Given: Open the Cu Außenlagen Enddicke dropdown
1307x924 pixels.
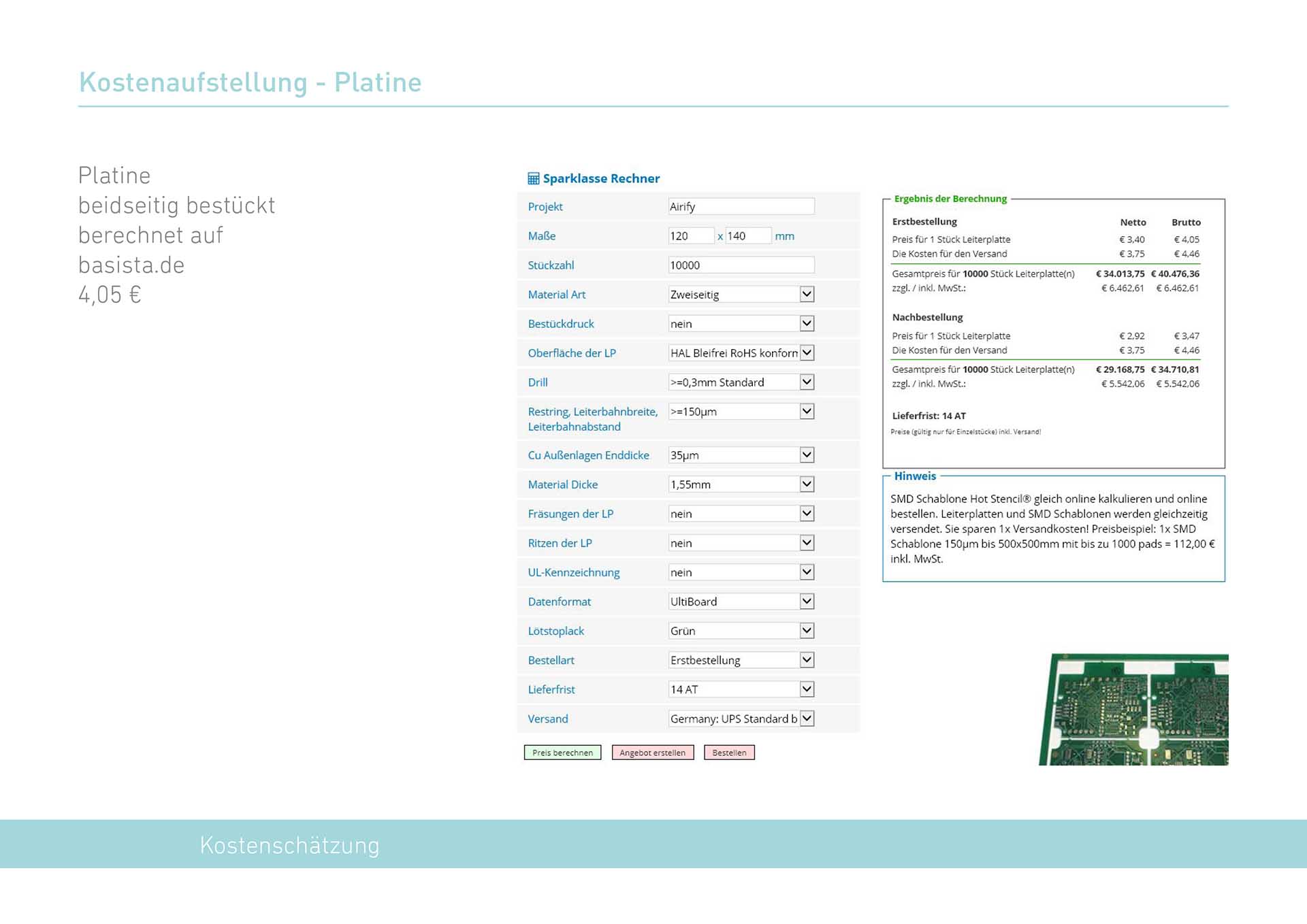Looking at the screenshot, I should 807,455.
